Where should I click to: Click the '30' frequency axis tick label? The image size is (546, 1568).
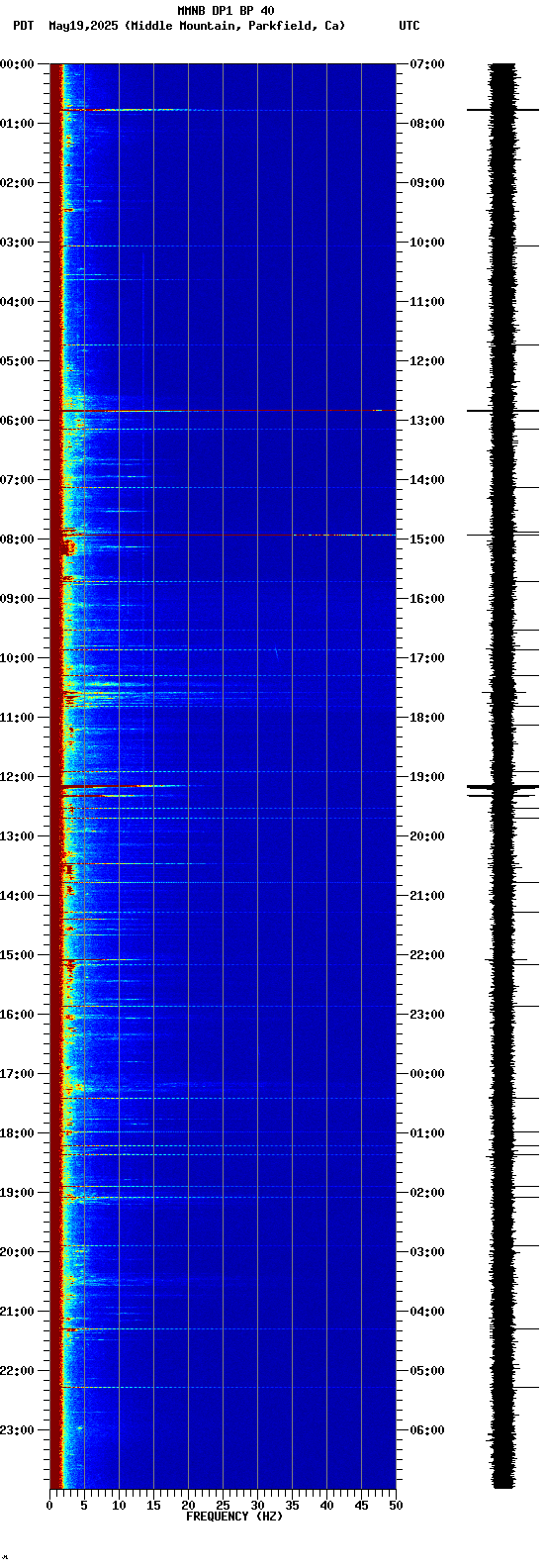click(x=257, y=1506)
